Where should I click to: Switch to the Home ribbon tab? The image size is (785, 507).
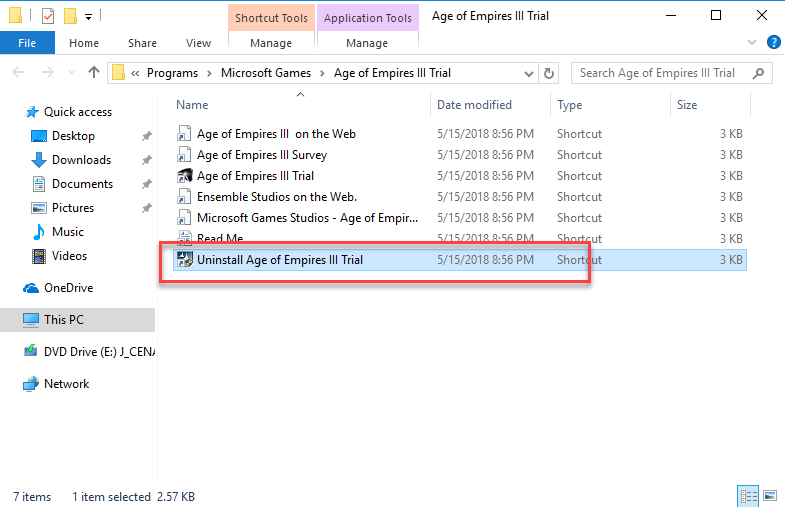pos(84,43)
